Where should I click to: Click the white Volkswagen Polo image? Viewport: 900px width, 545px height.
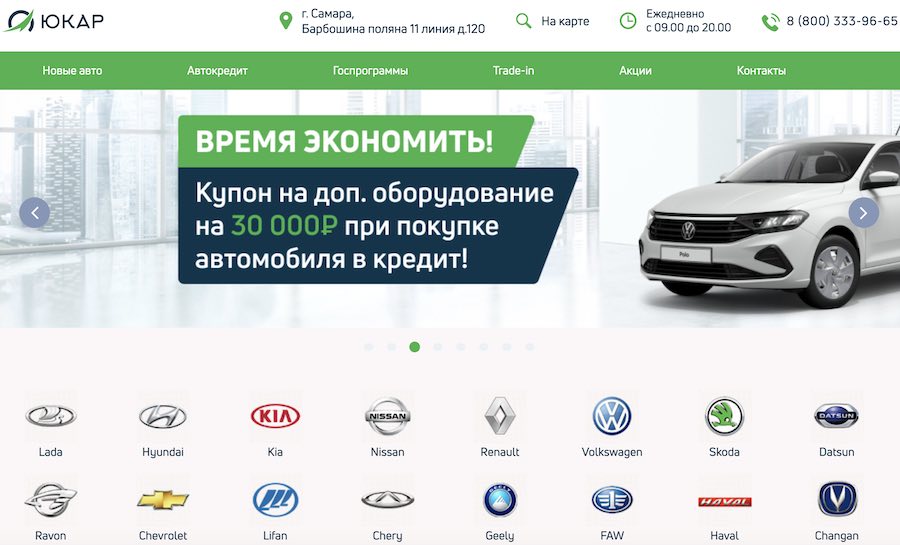(769, 221)
